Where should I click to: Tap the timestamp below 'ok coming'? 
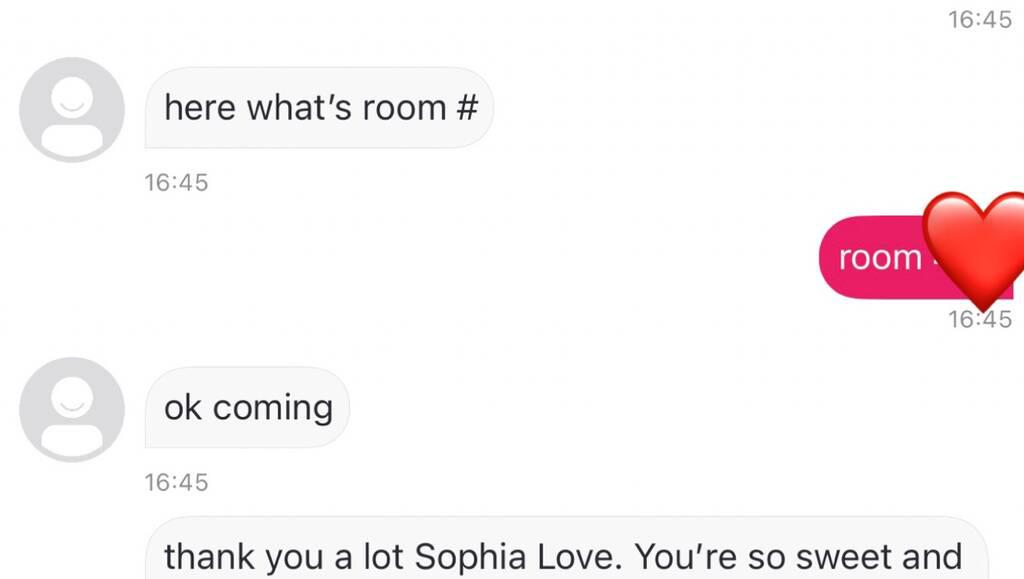pos(176,482)
